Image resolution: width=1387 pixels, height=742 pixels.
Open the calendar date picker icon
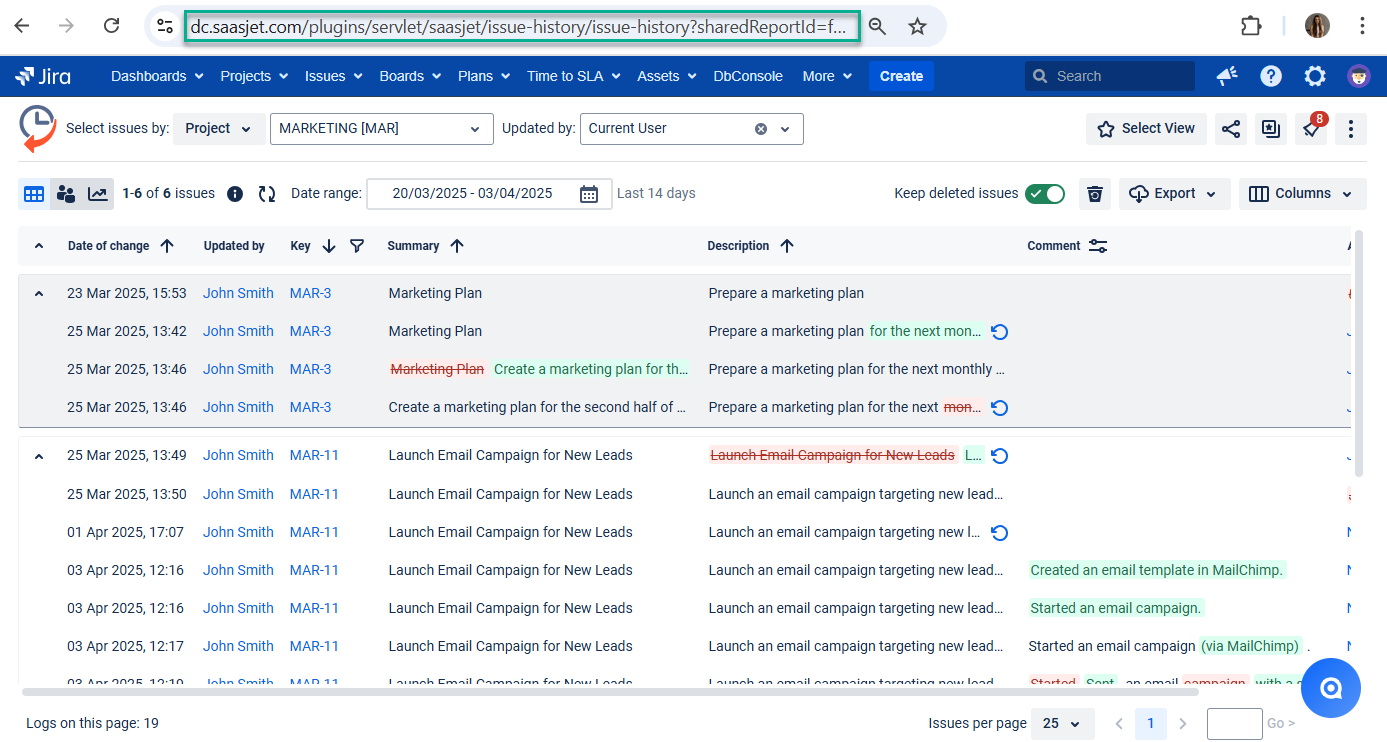[x=589, y=194]
